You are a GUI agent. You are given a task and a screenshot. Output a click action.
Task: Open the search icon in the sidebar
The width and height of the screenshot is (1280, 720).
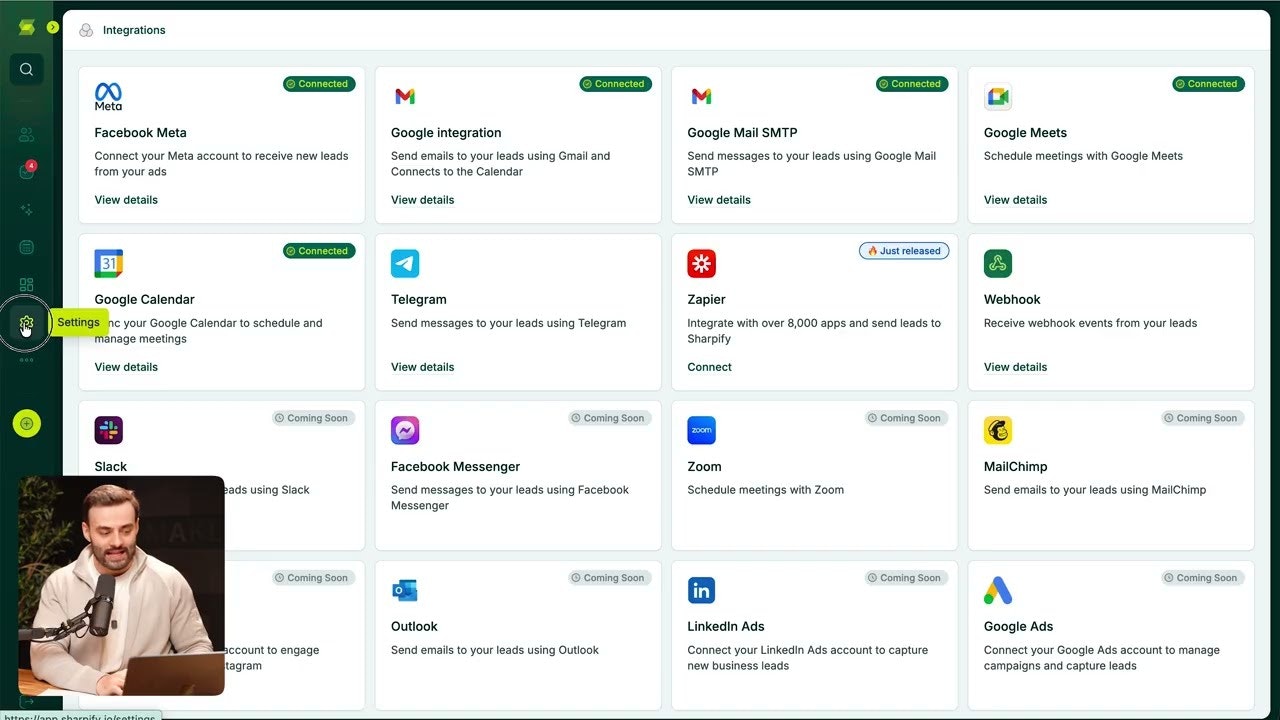(x=27, y=69)
